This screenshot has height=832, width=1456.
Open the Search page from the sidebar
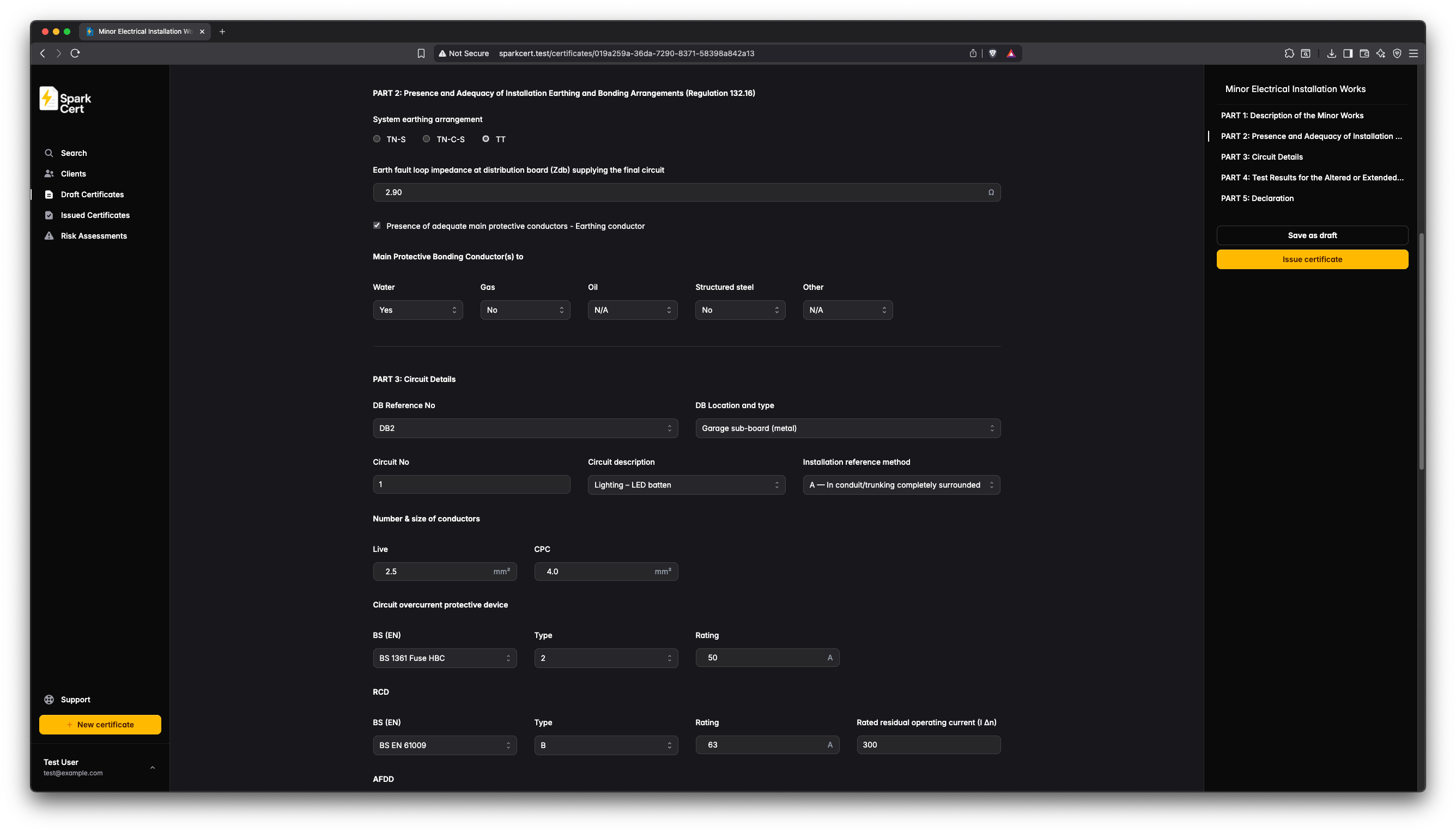(74, 153)
